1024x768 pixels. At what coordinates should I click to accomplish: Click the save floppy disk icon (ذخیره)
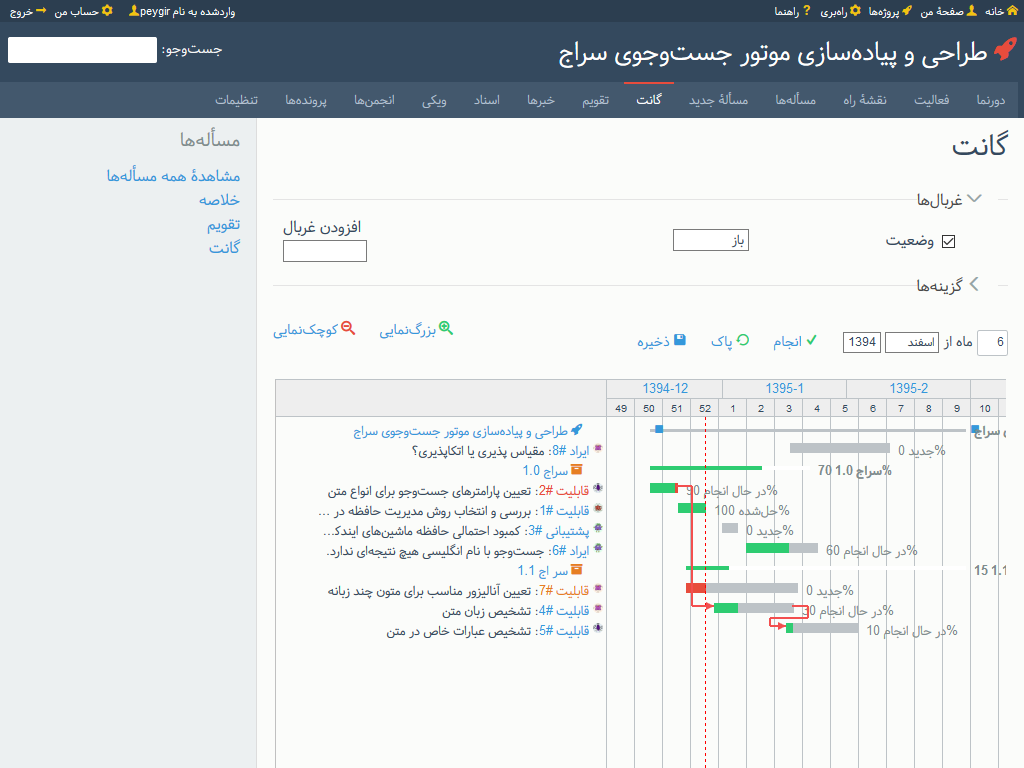pyautogui.click(x=680, y=340)
